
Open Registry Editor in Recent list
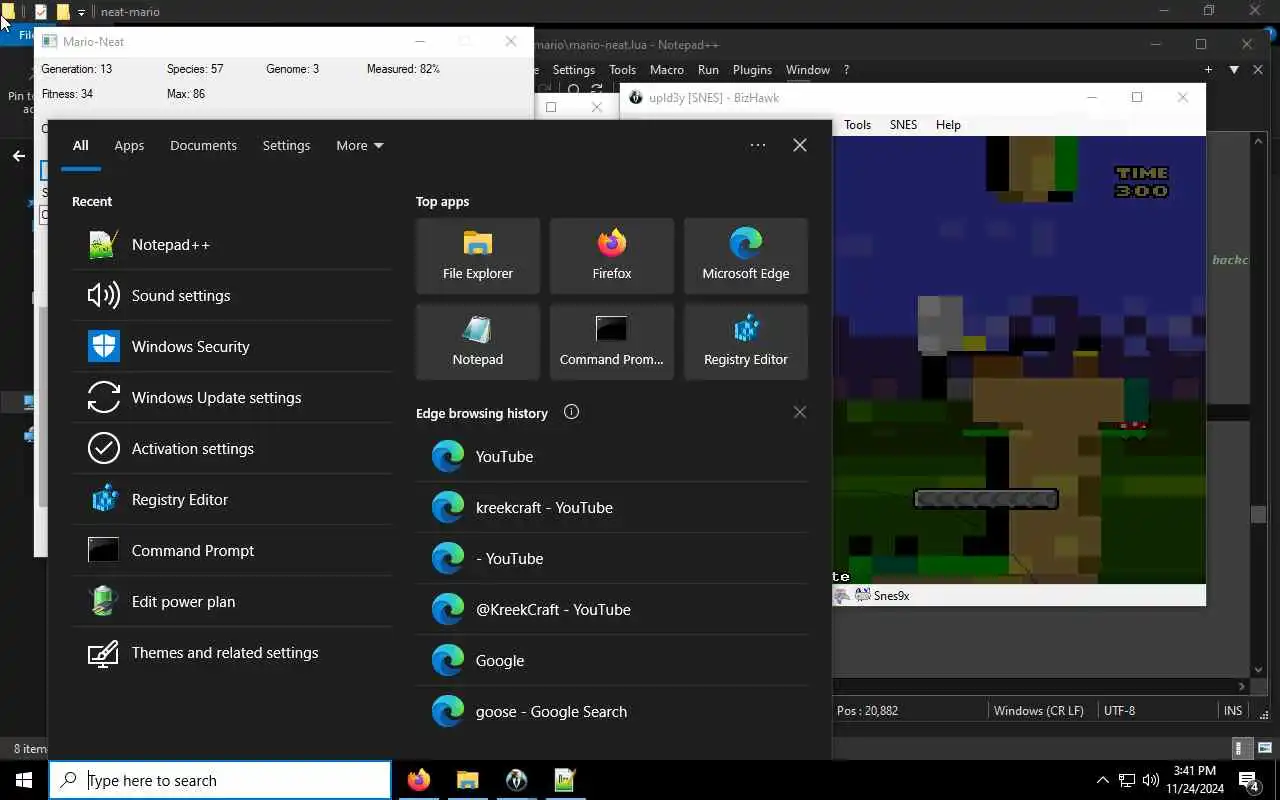tap(232, 499)
